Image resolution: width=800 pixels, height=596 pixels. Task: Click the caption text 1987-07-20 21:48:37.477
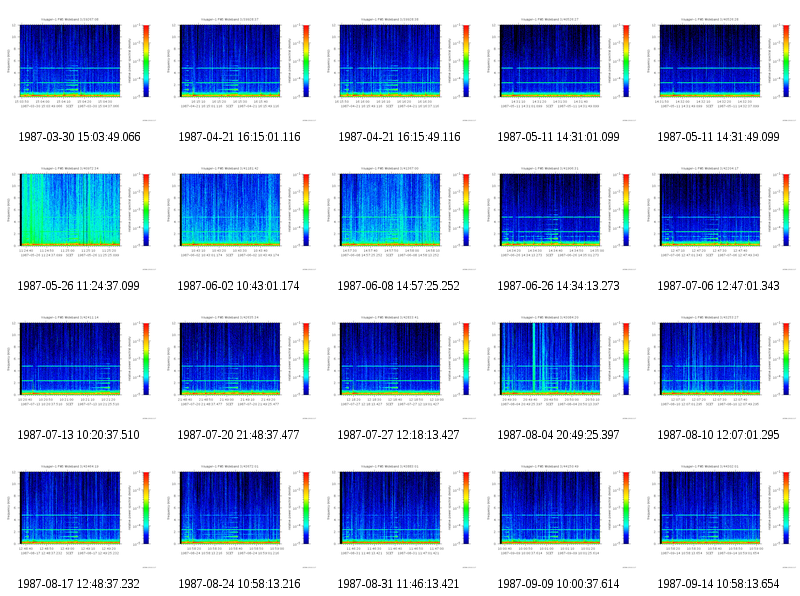tap(238, 435)
